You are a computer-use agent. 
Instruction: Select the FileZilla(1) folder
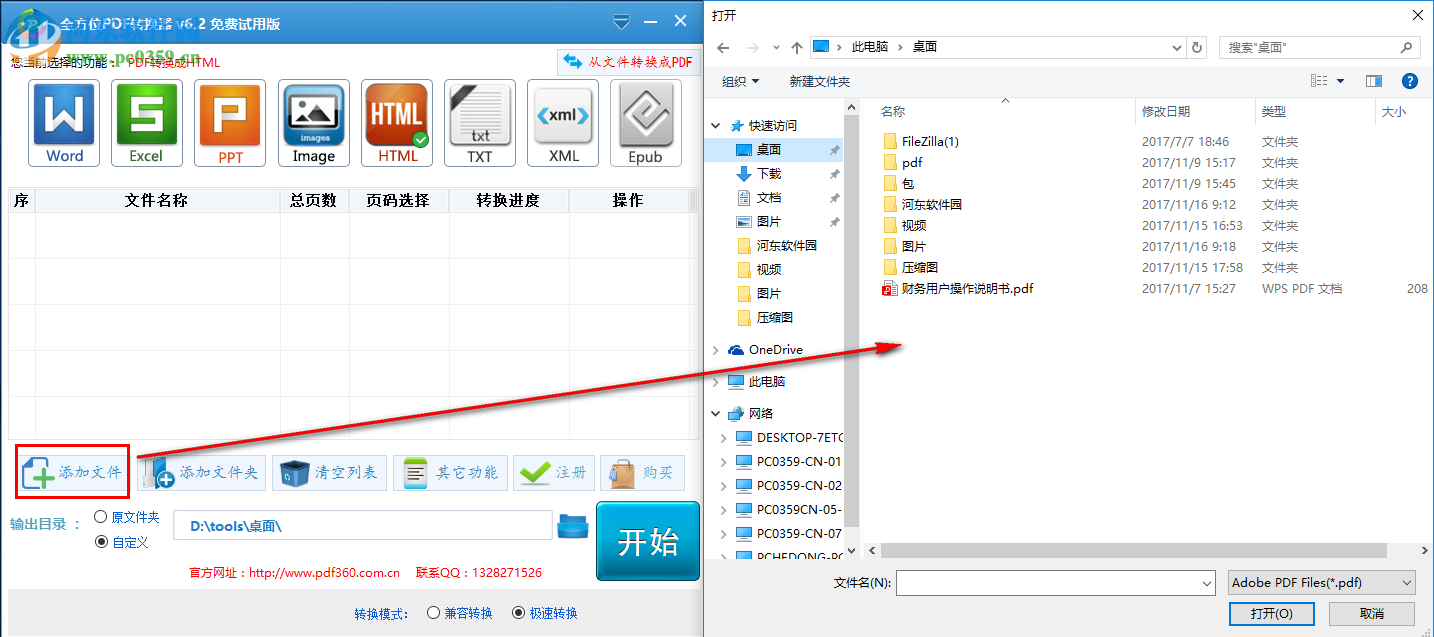pos(922,141)
